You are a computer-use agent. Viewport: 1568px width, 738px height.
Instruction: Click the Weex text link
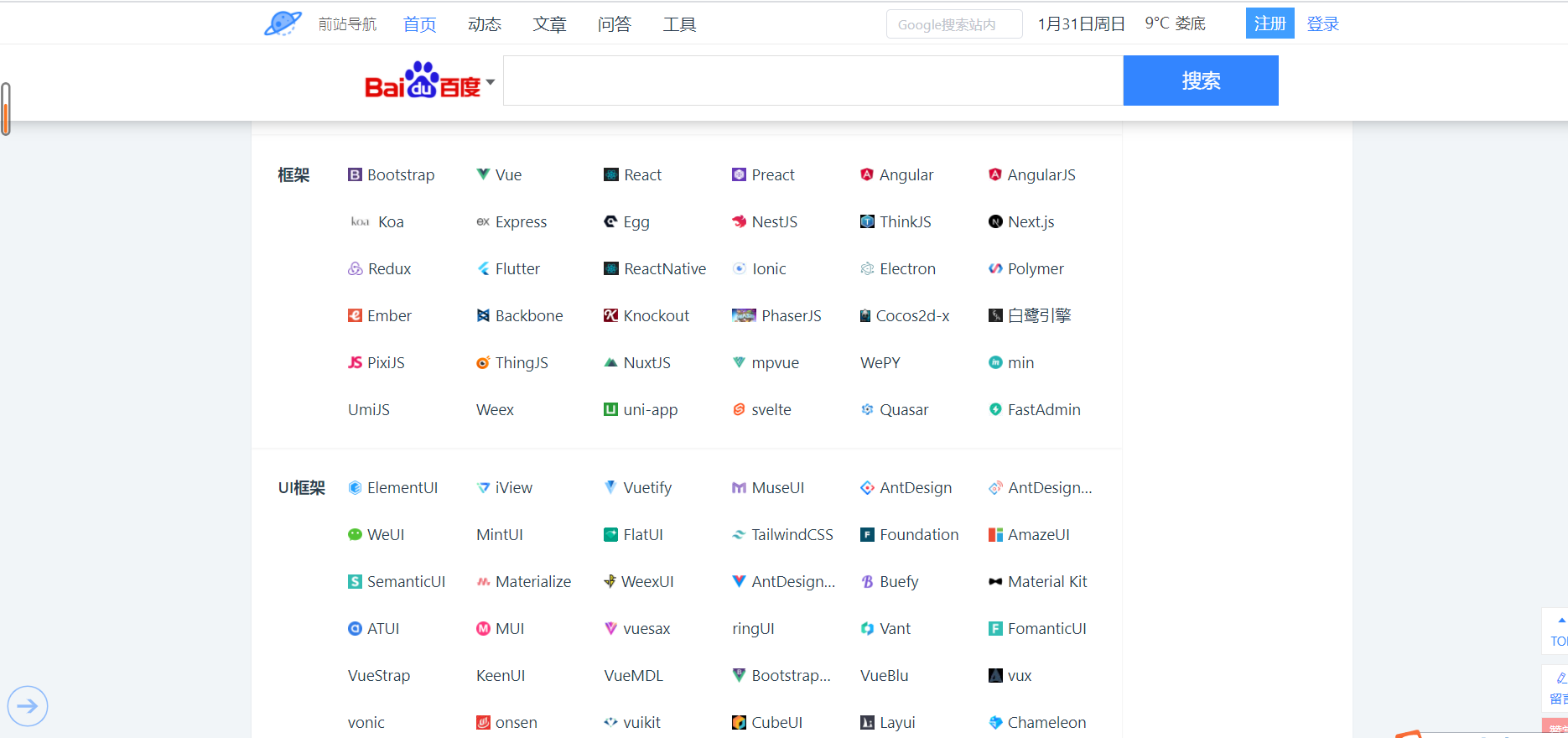click(495, 409)
